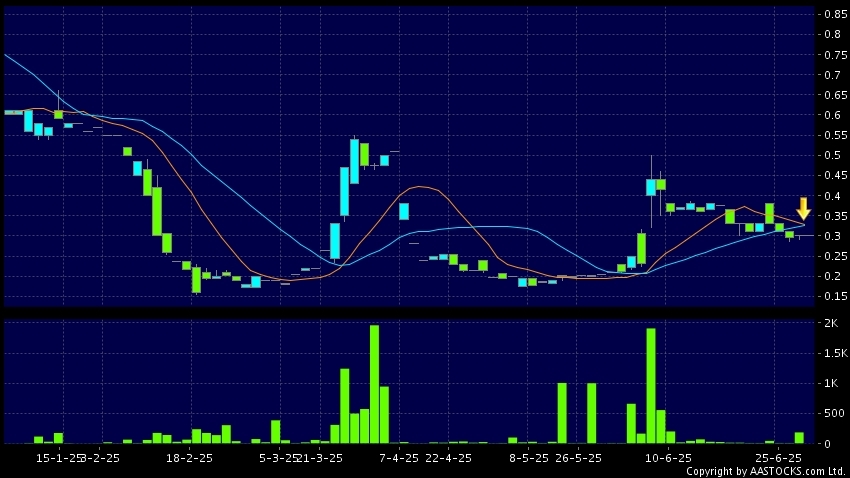Select the 0.4 price axis label

832,196
